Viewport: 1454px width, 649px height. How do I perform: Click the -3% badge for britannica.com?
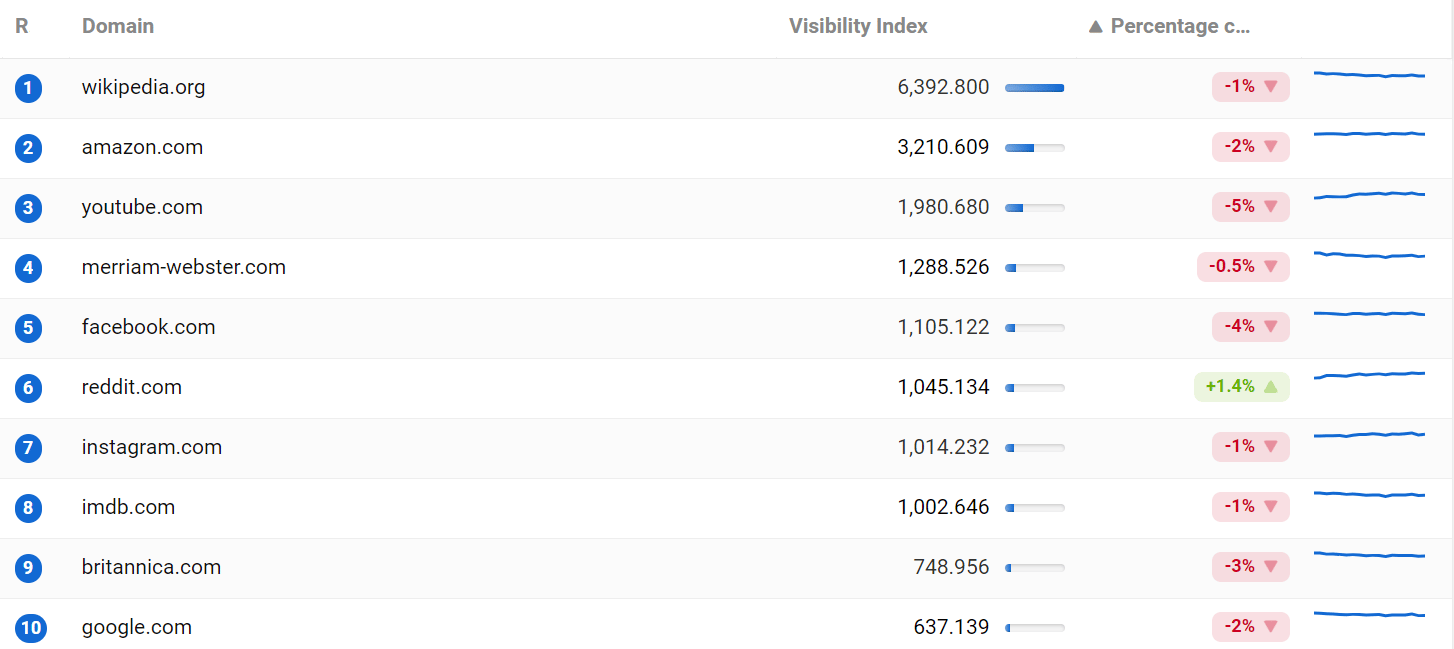[1250, 567]
